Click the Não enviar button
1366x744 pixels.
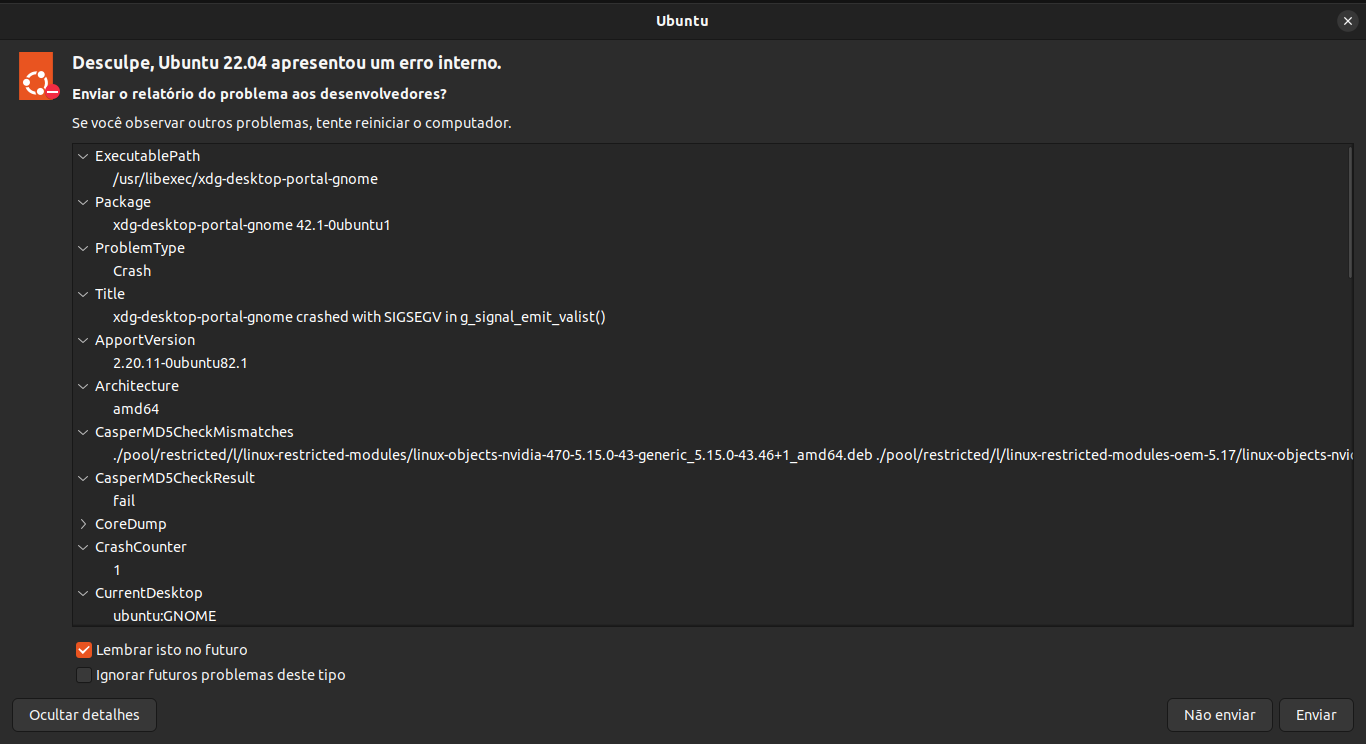click(1219, 715)
